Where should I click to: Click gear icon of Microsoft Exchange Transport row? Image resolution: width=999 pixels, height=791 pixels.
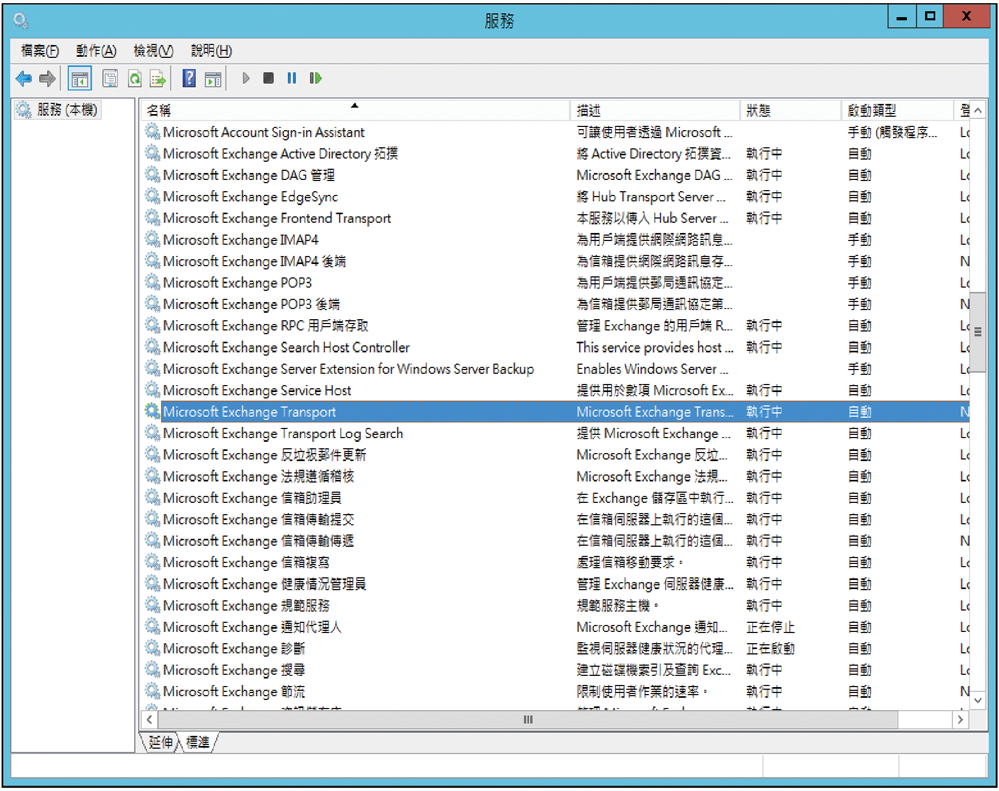(x=152, y=411)
